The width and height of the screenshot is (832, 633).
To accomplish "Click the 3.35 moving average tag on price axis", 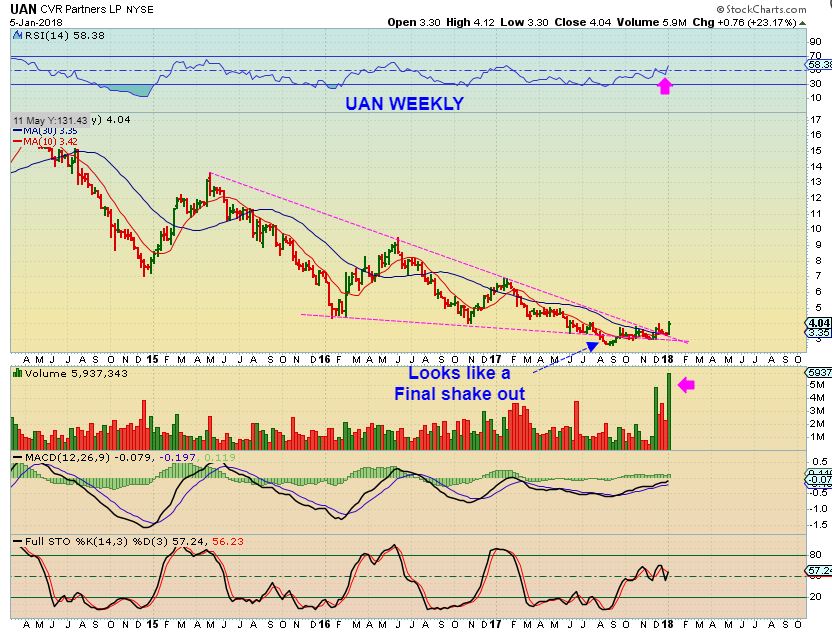I will tap(819, 333).
